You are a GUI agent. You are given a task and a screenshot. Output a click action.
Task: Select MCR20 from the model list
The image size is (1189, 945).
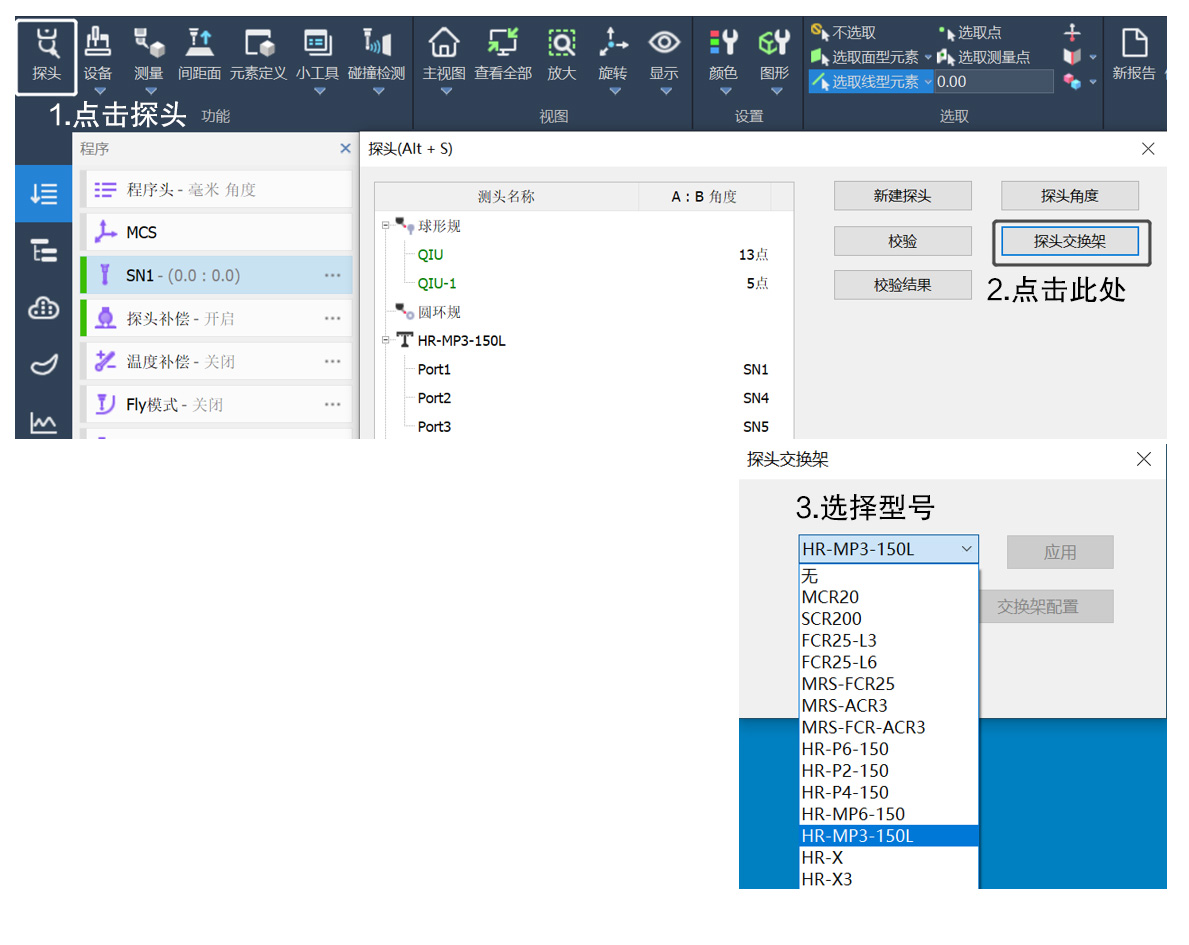pyautogui.click(x=830, y=597)
